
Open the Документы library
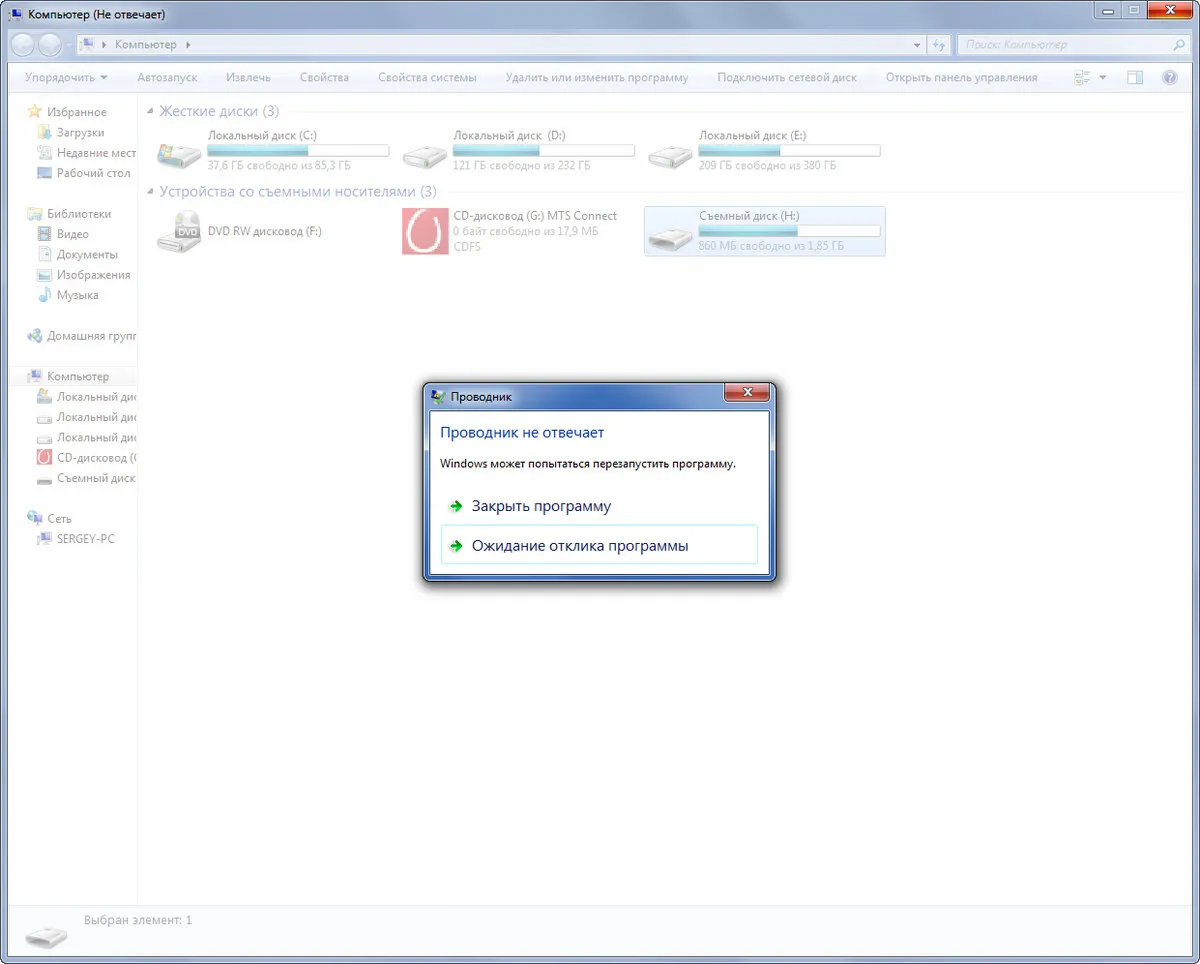(87, 254)
